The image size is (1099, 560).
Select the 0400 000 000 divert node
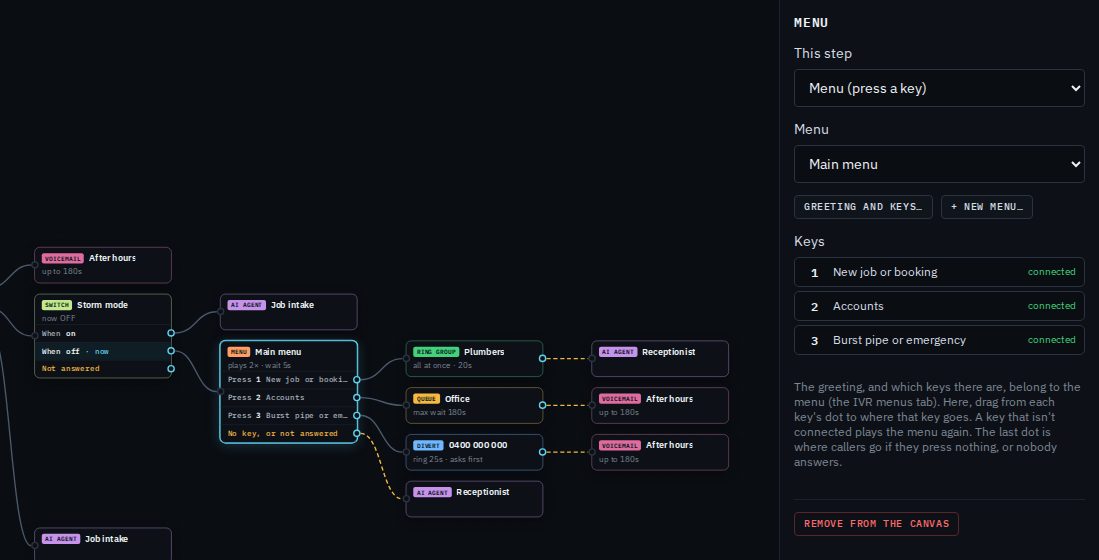point(474,452)
